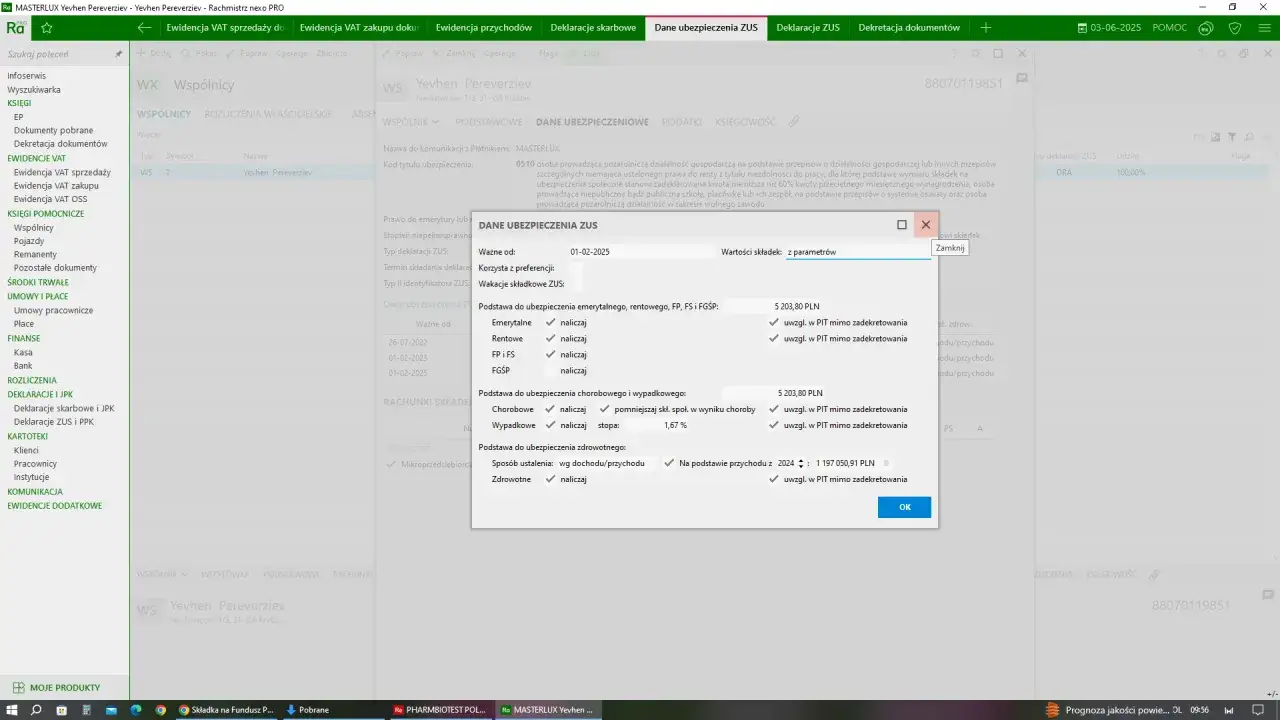Click the favorites star icon in top bar
1280x720 pixels.
point(46,28)
